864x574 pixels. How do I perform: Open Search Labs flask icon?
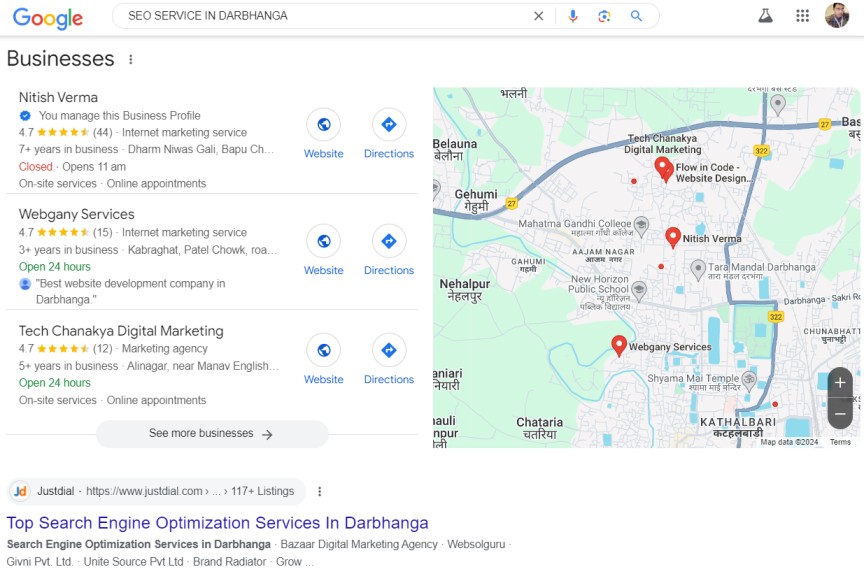765,15
